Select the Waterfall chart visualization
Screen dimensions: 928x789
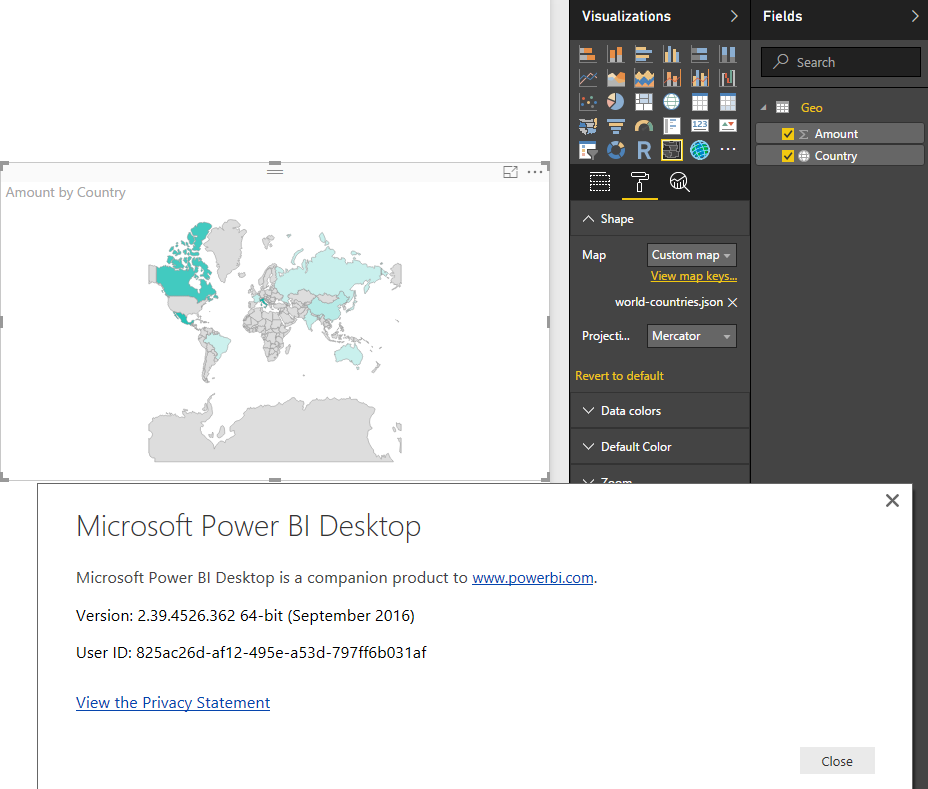(x=728, y=78)
